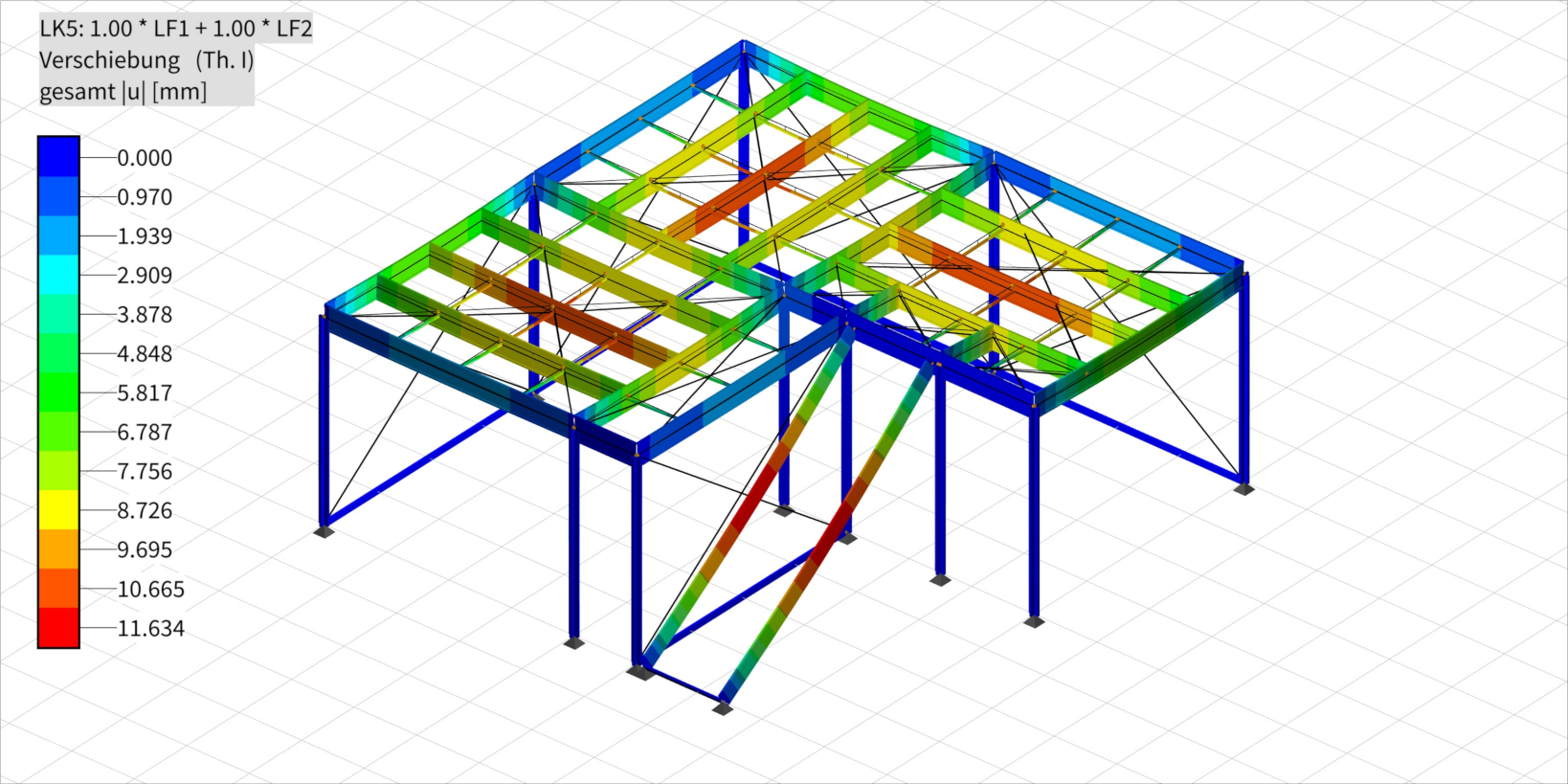Select the lime green legend swatch at 6.787
This screenshot has height=784, width=1568.
pos(58,432)
